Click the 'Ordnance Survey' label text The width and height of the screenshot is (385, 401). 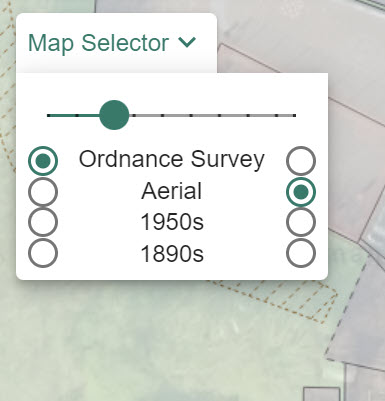(172, 159)
